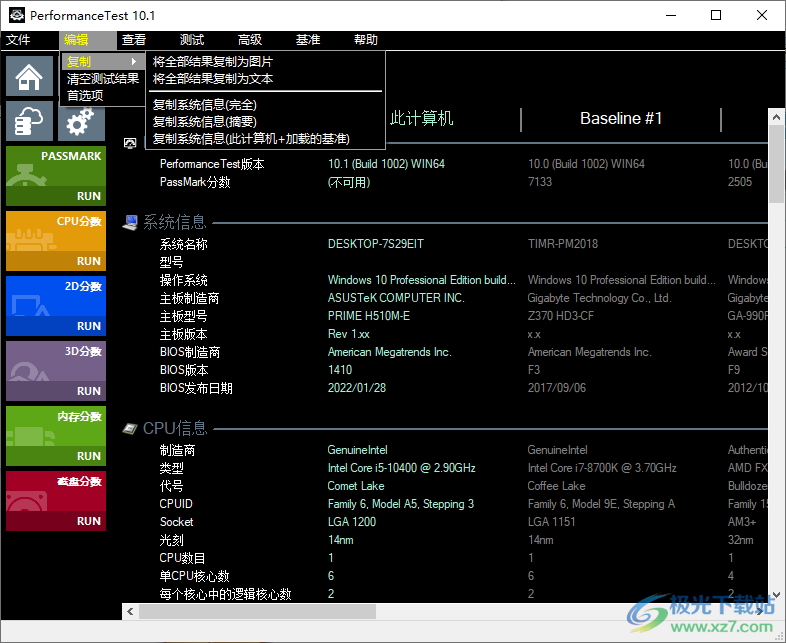Click the horizontal scrollbar thumb
Viewport: 786px width, 643px height.
click(258, 611)
